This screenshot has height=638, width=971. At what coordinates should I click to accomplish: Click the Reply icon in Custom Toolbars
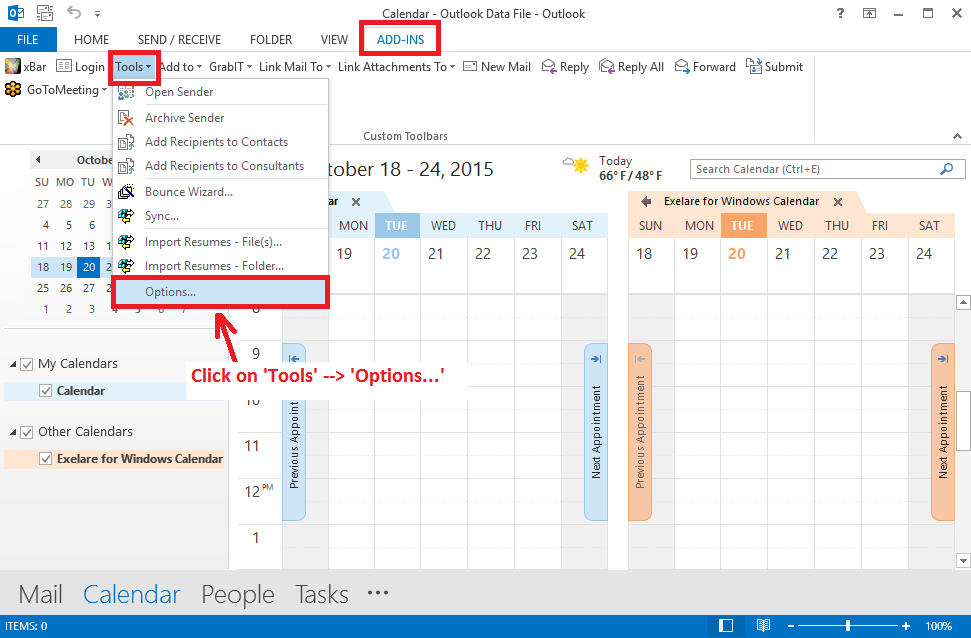click(x=549, y=66)
